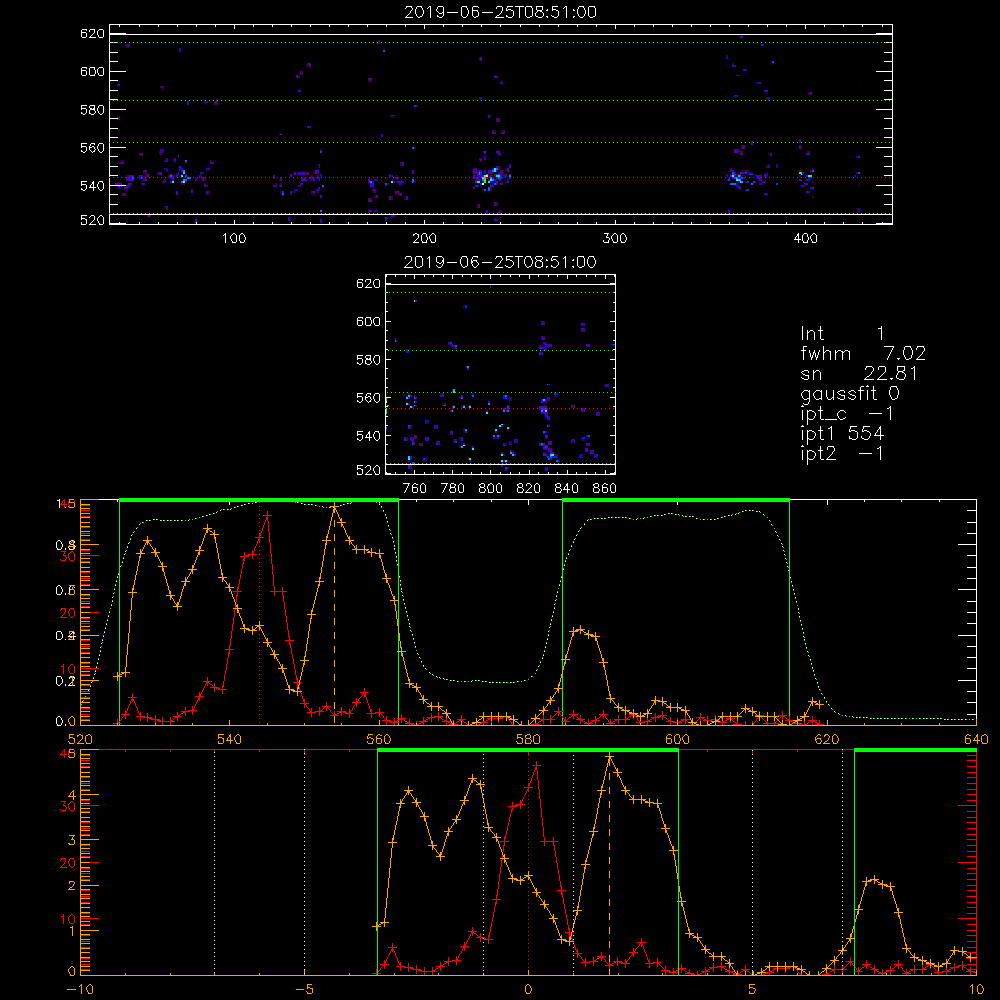Click the red peak at 0 in the bottom plot
The width and height of the screenshot is (1000, 1000).
point(536,764)
